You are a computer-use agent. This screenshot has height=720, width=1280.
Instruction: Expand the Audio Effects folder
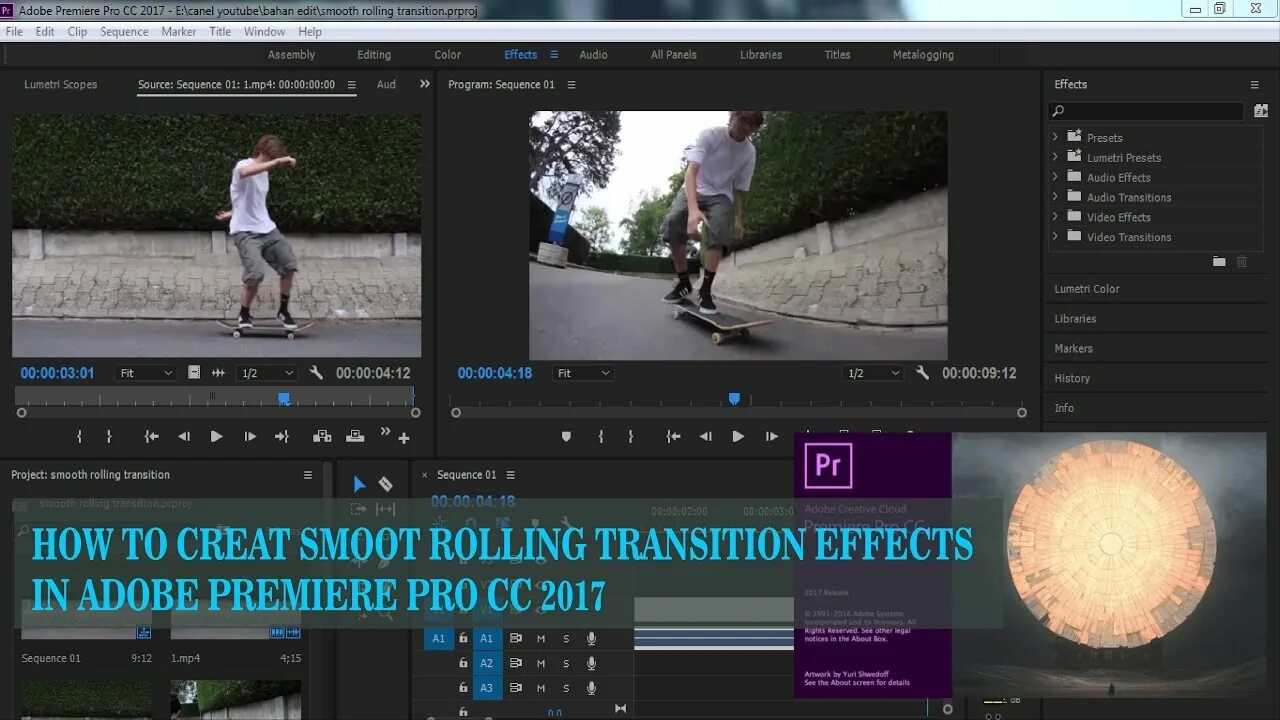click(1055, 177)
